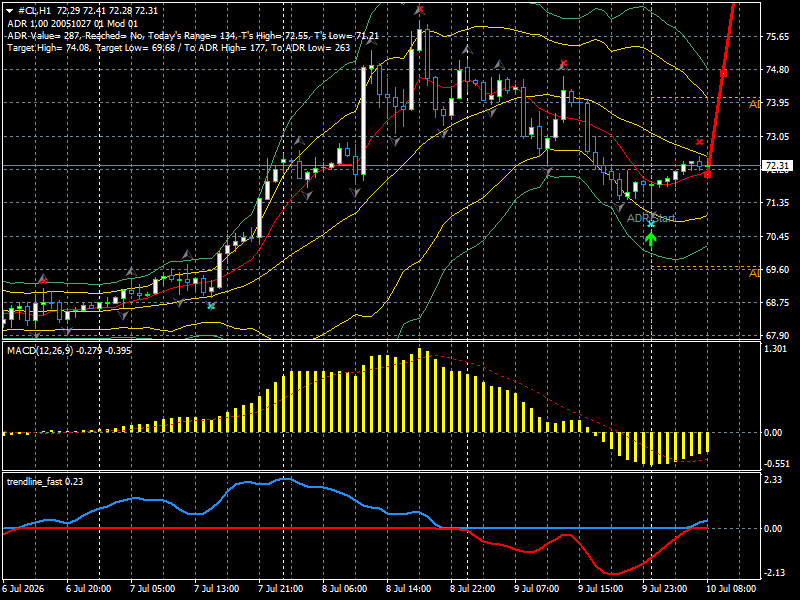This screenshot has width=800, height=600.
Task: Click price scale value 73.95
Action: pyautogui.click(x=777, y=103)
